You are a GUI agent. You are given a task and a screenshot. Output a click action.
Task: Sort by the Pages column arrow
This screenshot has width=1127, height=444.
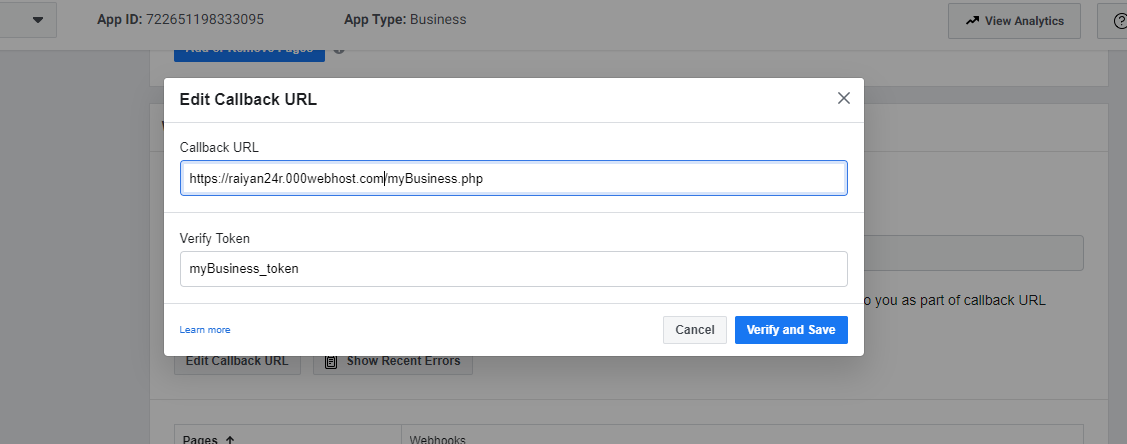pos(230,440)
